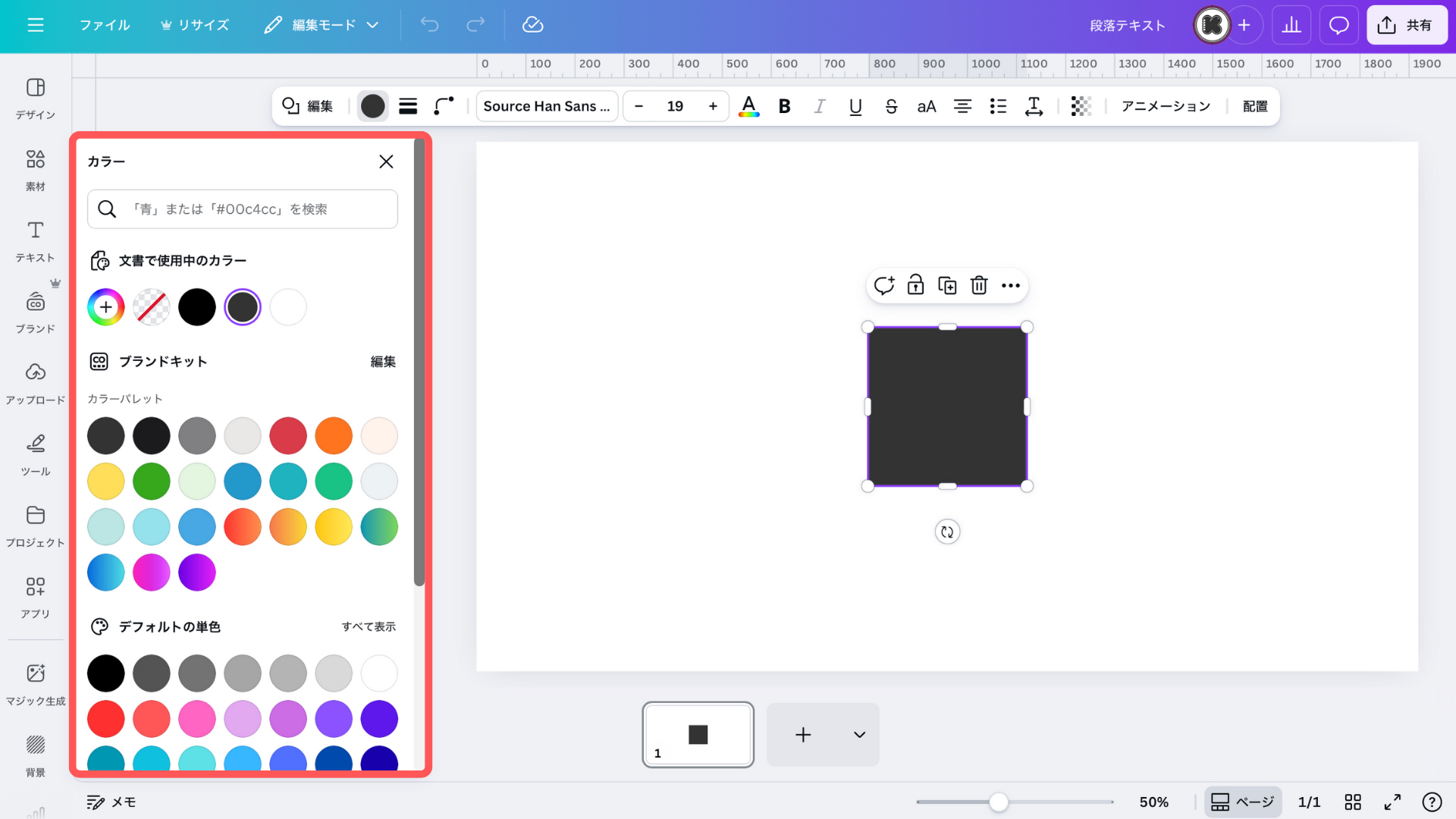The height and width of the screenshot is (819, 1456).
Task: Add a new color with rainbow plus swatch
Action: click(x=106, y=307)
